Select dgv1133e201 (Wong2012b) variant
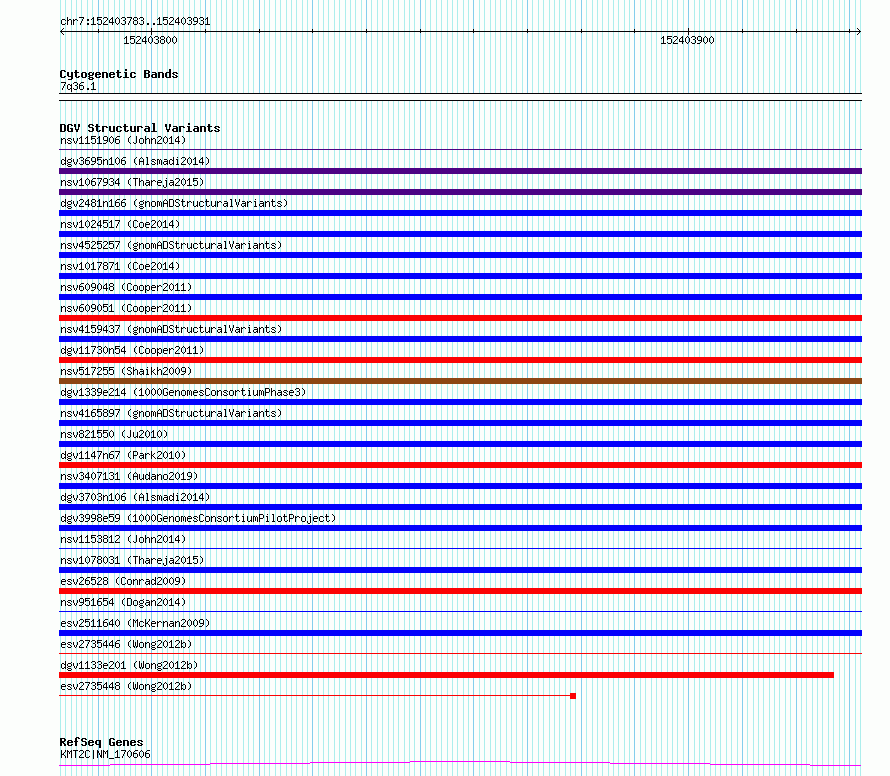This screenshot has height=776, width=890. (x=129, y=665)
